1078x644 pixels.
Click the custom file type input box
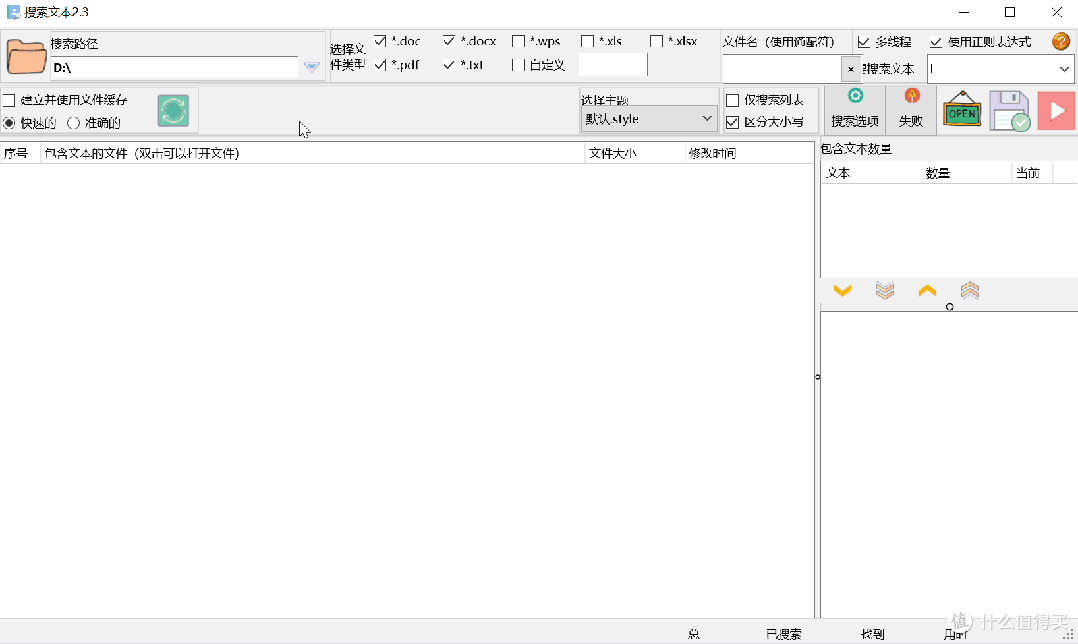(x=613, y=65)
